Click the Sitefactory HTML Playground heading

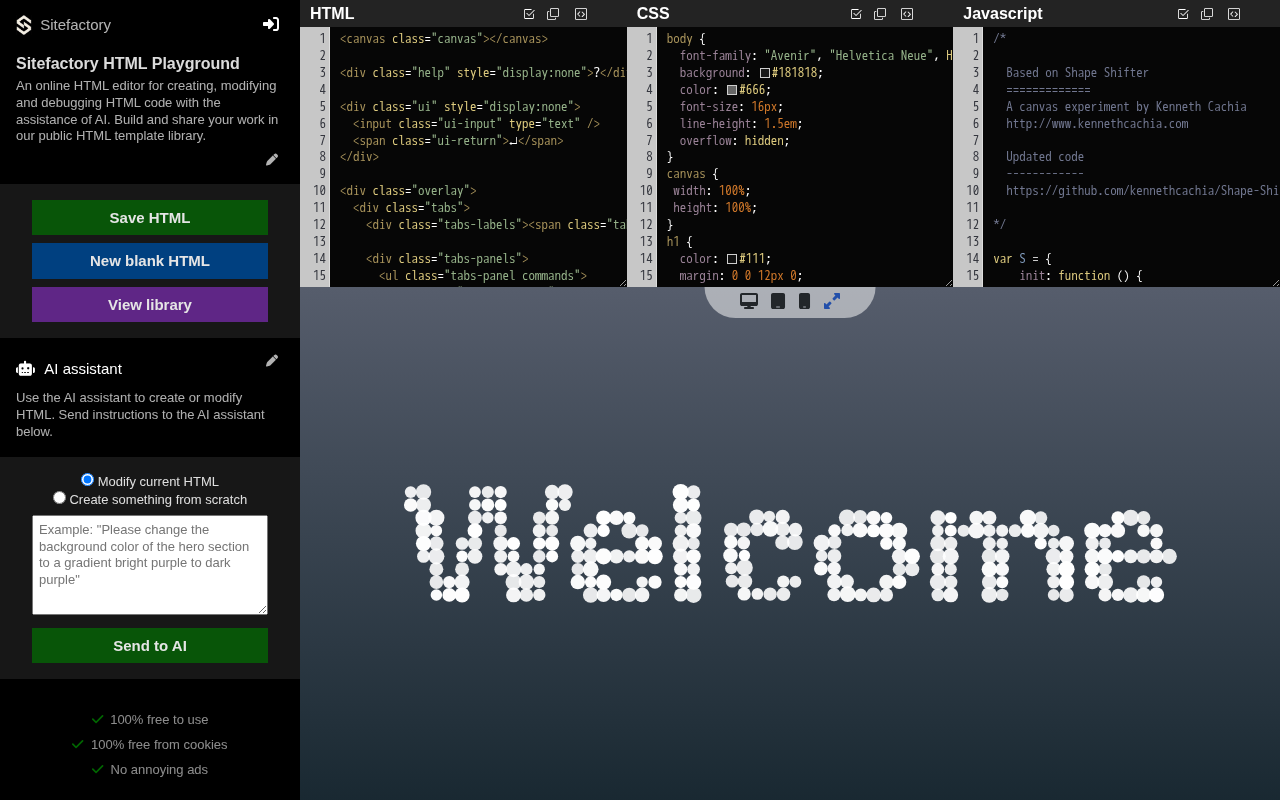128,64
